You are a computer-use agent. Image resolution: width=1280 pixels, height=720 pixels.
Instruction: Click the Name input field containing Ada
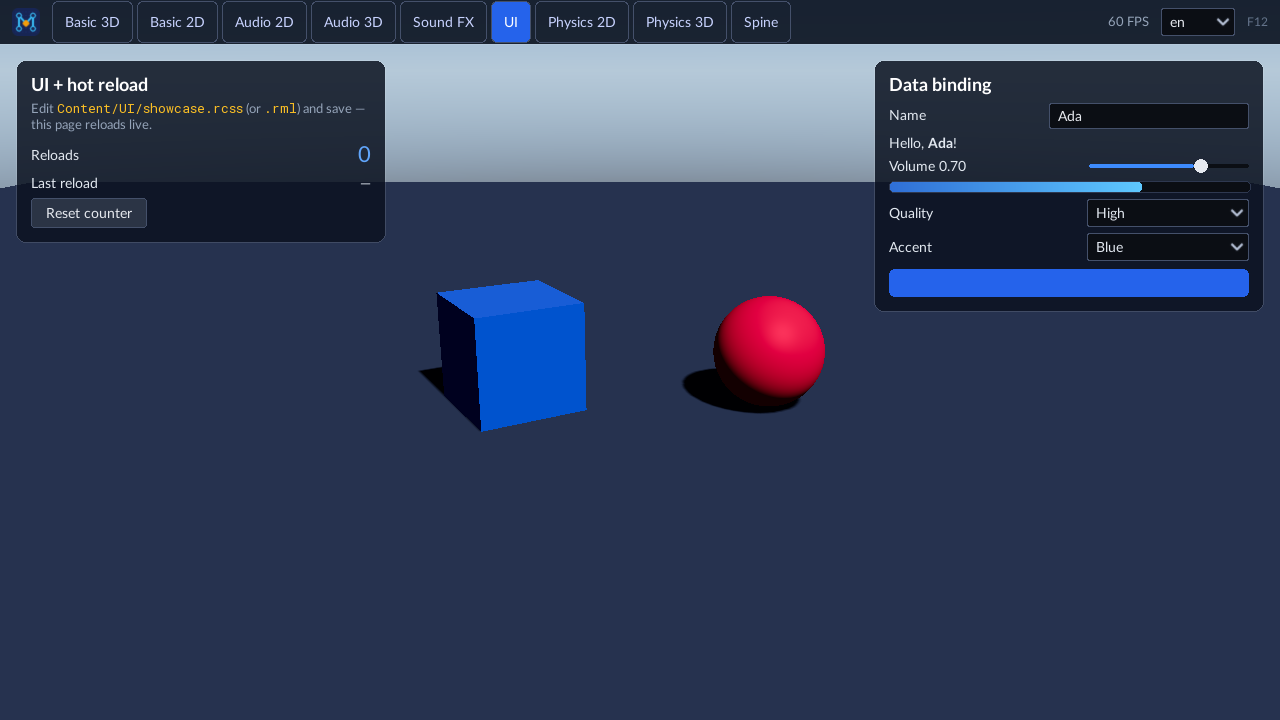[x=1149, y=116]
